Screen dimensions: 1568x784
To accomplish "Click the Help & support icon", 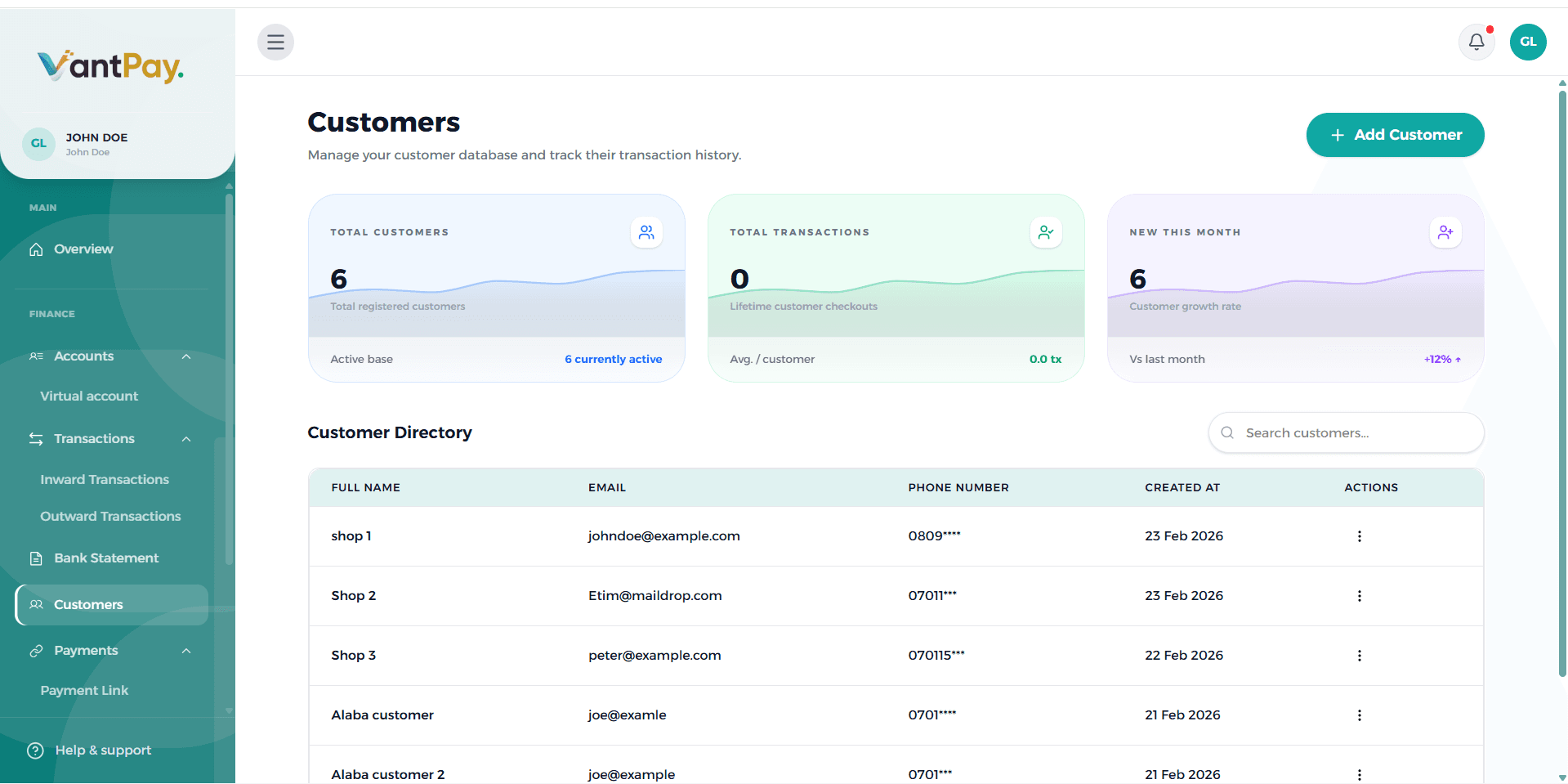I will tap(34, 750).
